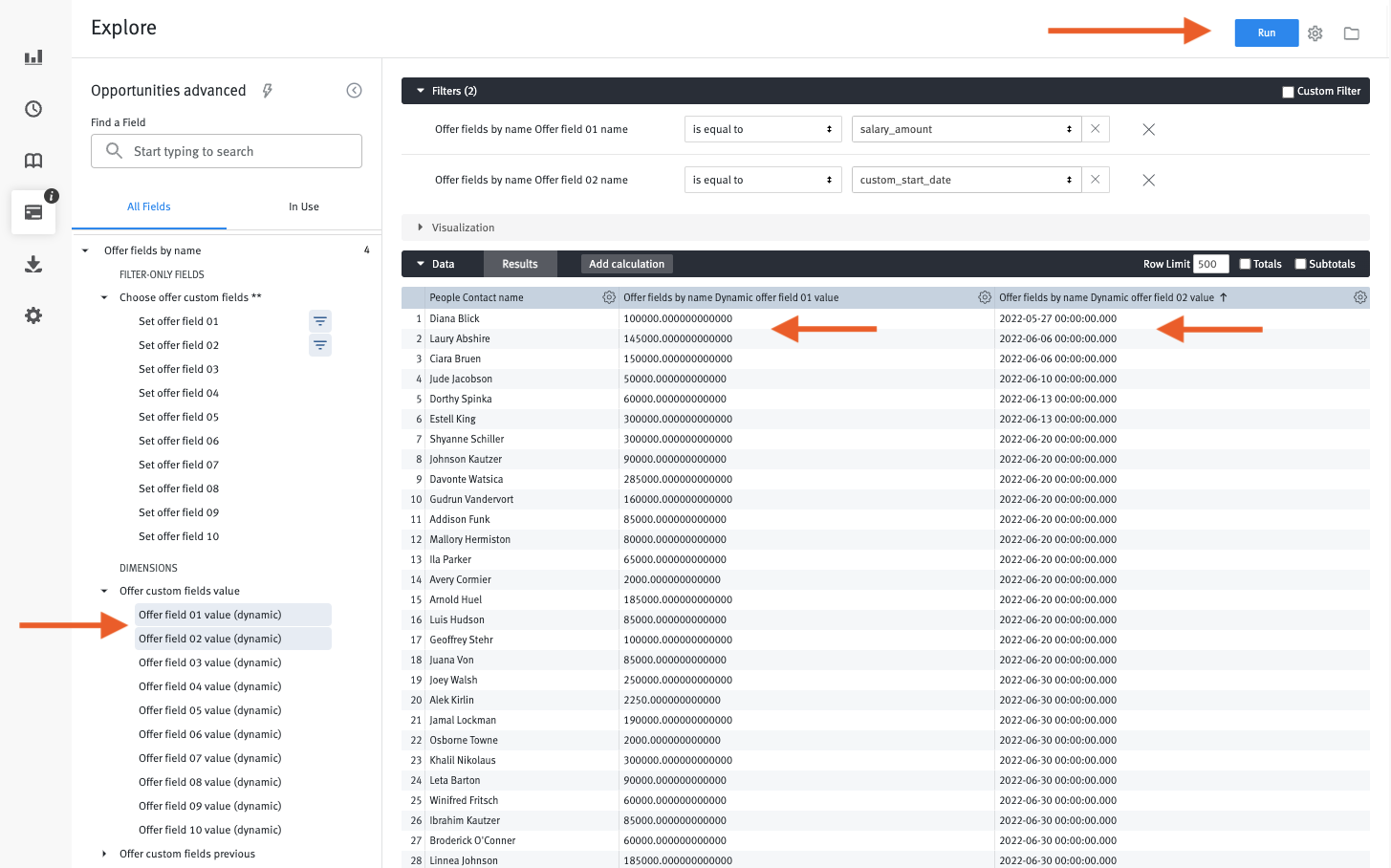This screenshot has height=868, width=1391.
Task: Select the Data tab above the results
Action: tap(442, 263)
